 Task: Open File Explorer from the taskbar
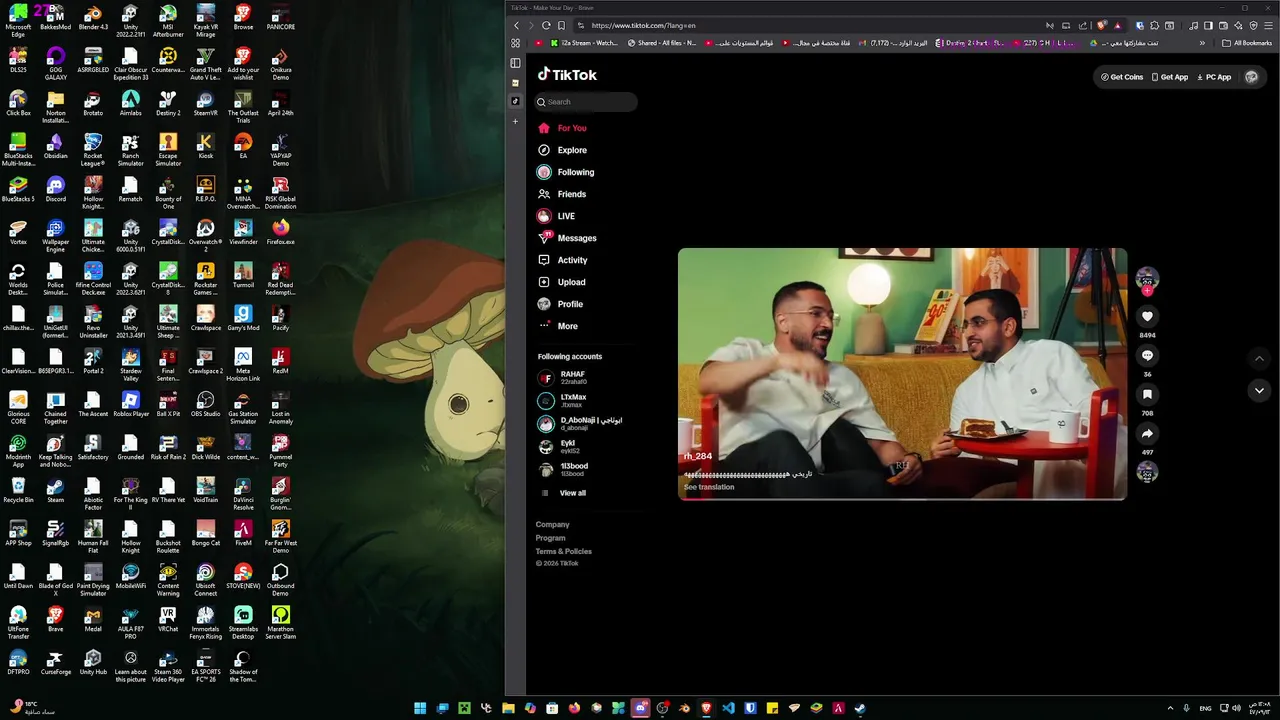coord(508,708)
